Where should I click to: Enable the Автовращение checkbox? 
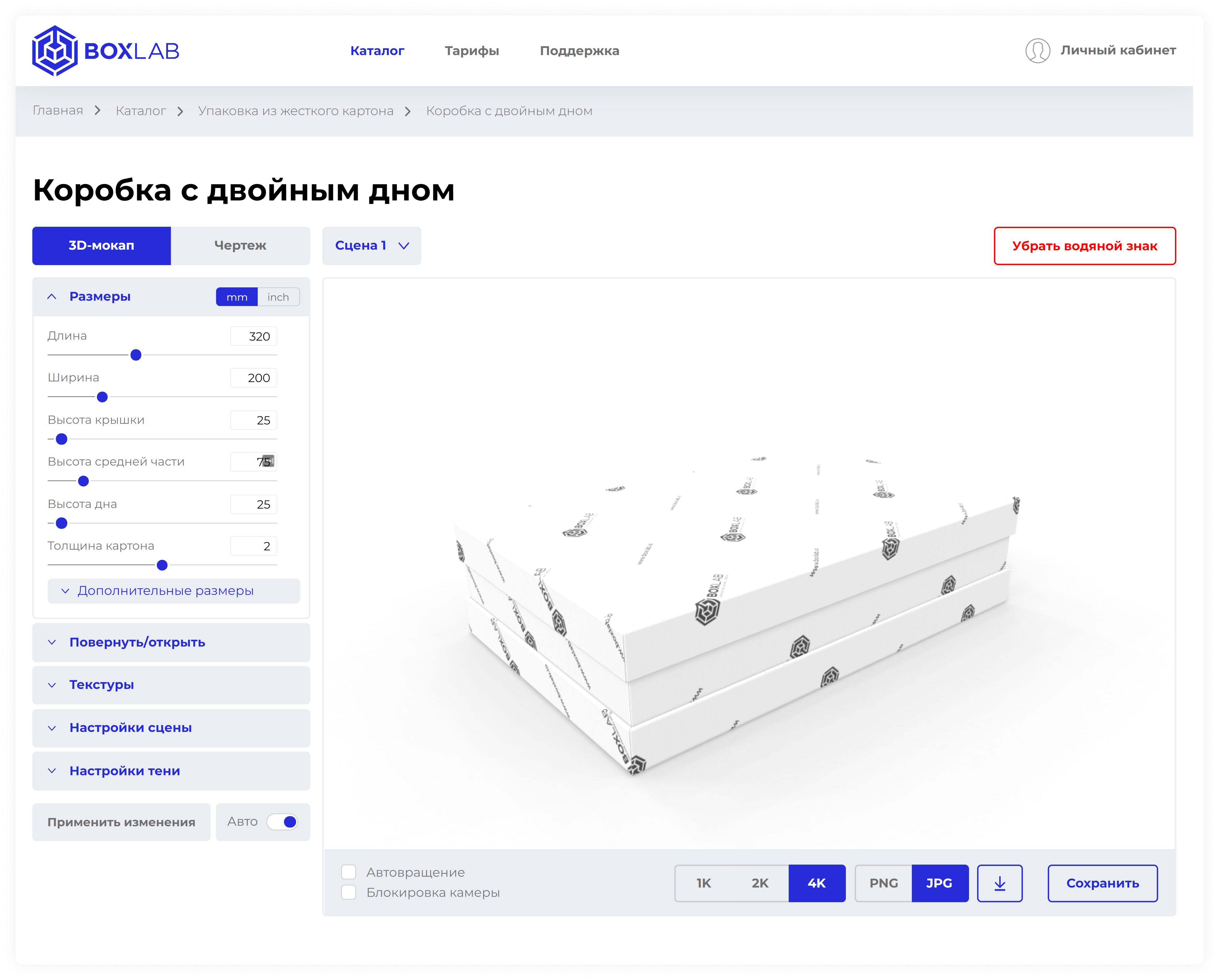click(x=349, y=872)
